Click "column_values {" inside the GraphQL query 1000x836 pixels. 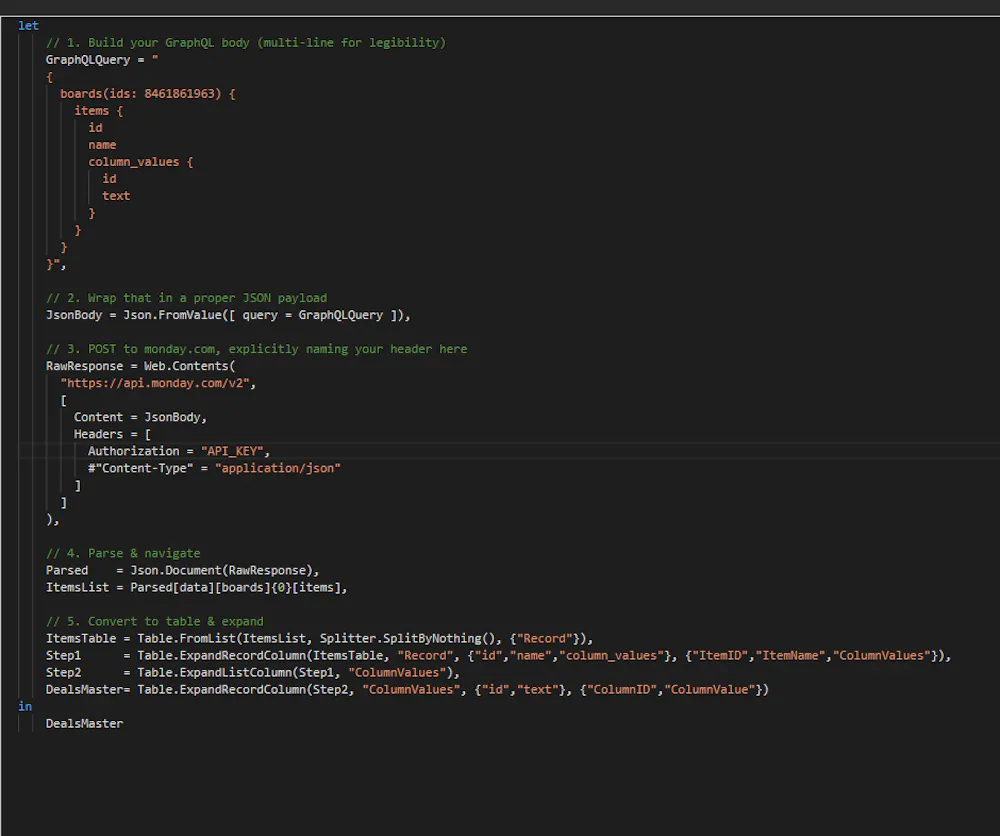pos(140,161)
